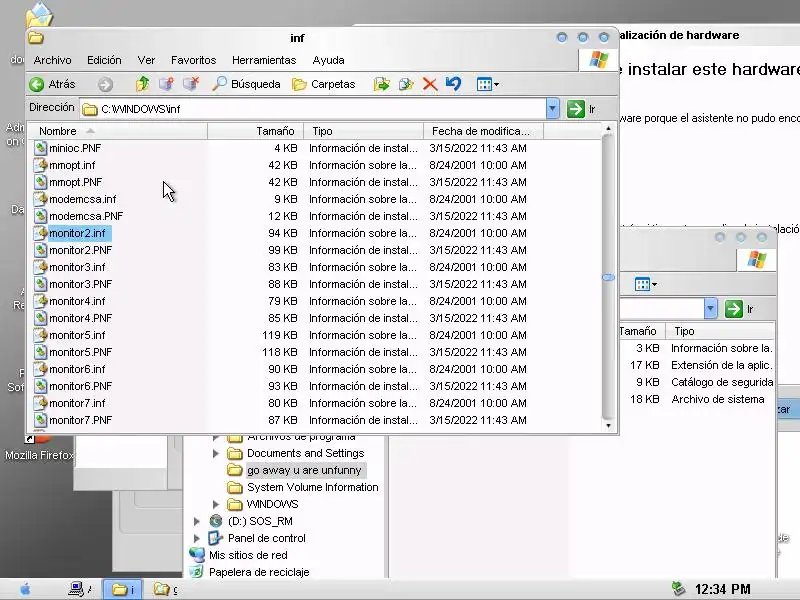Image resolution: width=800 pixels, height=600 pixels.
Task: Click the greyed-out Forward arrow icon
Action: coord(105,84)
